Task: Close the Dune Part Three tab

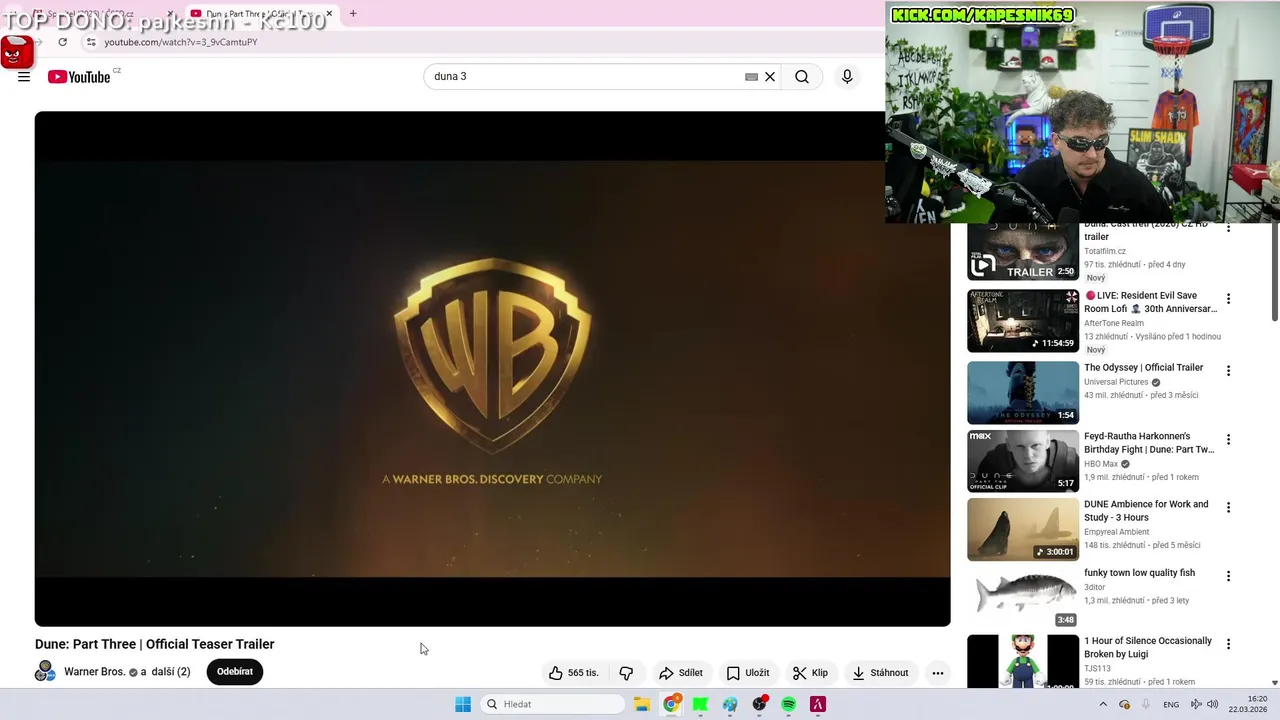Action: coord(329,14)
